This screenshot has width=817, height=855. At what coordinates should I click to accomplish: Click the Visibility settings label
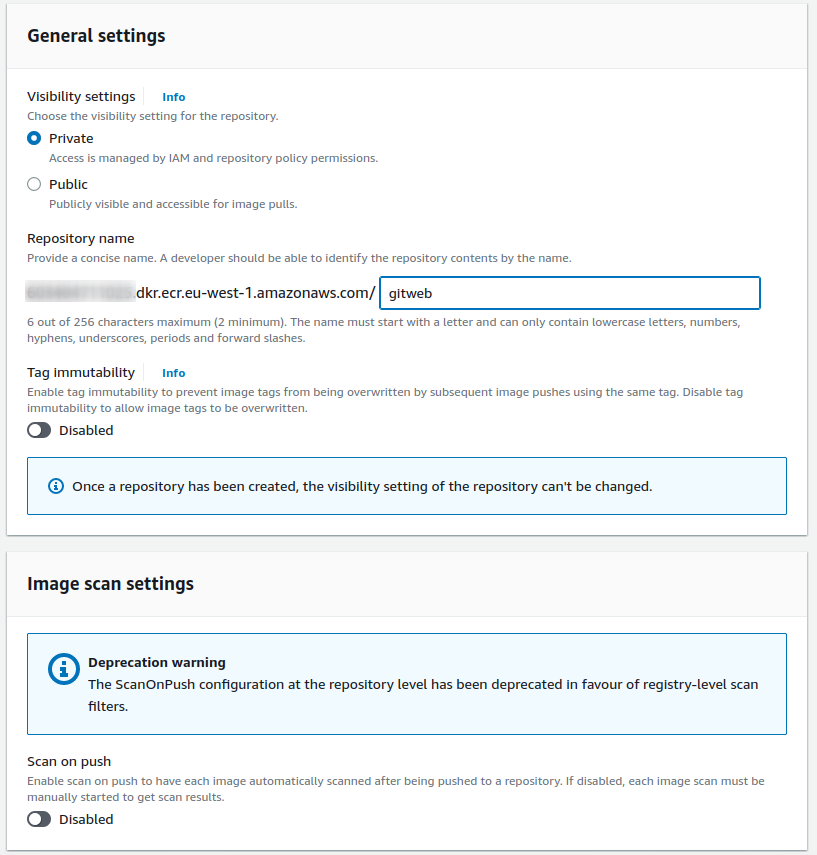pyautogui.click(x=81, y=97)
